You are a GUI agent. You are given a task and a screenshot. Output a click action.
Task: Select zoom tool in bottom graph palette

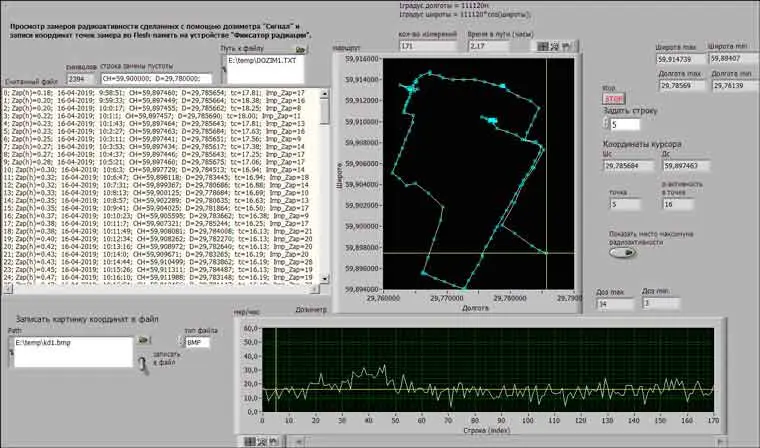click(x=262, y=441)
